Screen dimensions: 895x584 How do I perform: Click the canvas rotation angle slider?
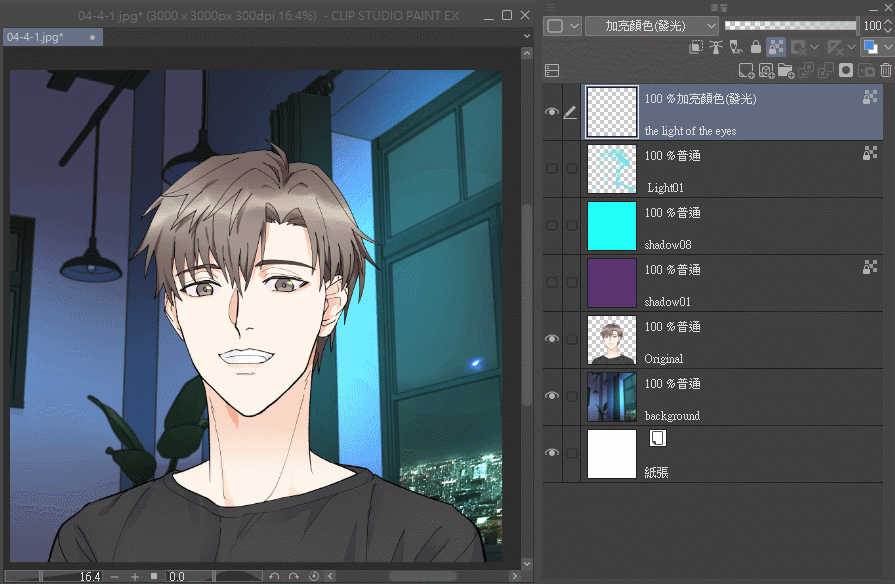click(x=239, y=577)
